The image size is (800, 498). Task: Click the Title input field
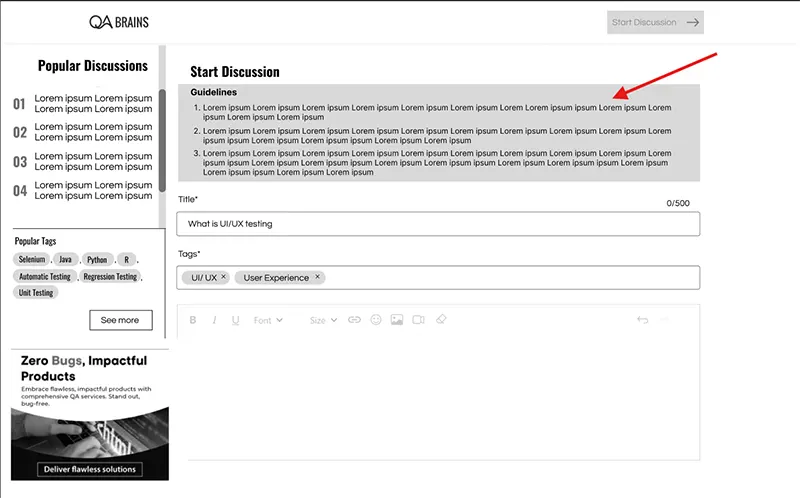(439, 224)
